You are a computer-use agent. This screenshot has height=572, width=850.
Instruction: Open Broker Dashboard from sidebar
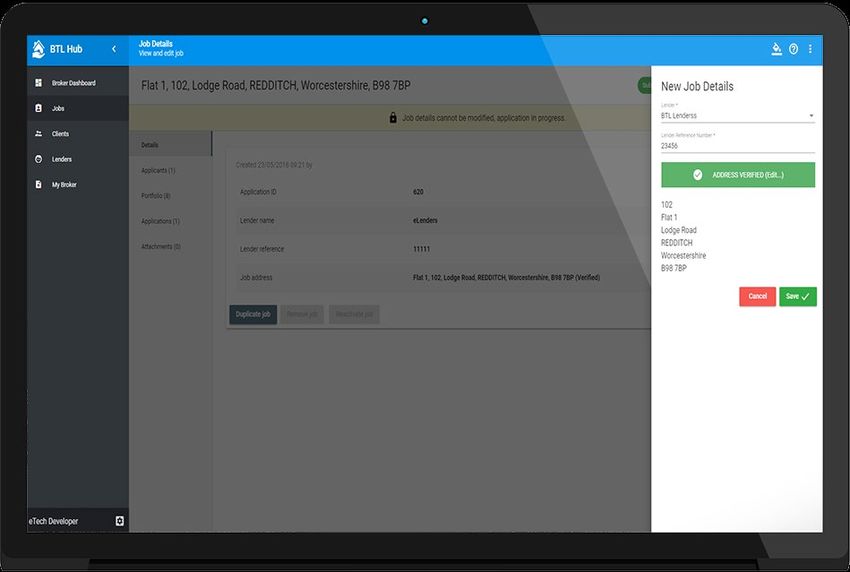pos(78,83)
